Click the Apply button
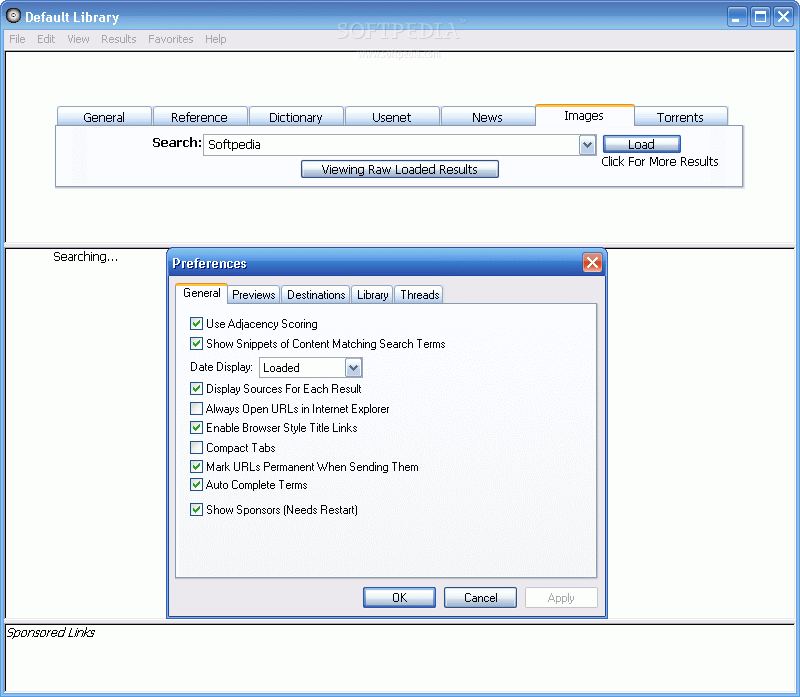 561,597
